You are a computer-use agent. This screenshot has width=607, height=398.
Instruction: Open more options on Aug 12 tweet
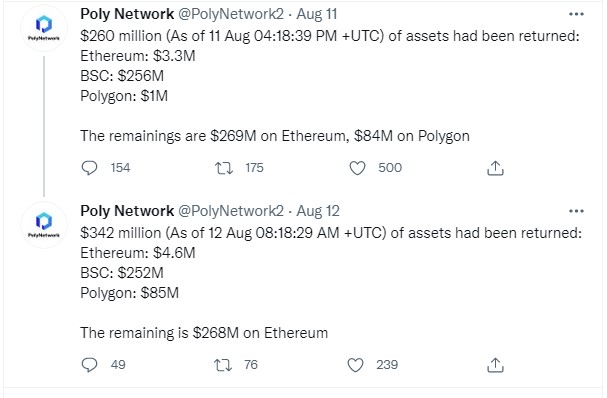point(576,211)
